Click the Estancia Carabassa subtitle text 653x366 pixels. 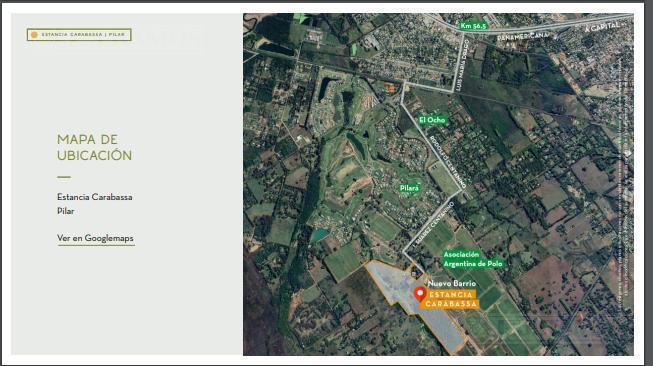click(x=95, y=197)
